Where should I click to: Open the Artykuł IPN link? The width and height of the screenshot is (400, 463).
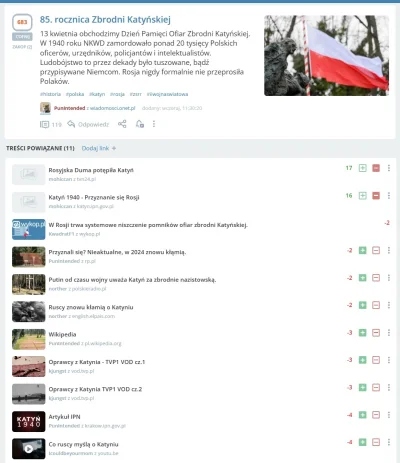[64, 417]
